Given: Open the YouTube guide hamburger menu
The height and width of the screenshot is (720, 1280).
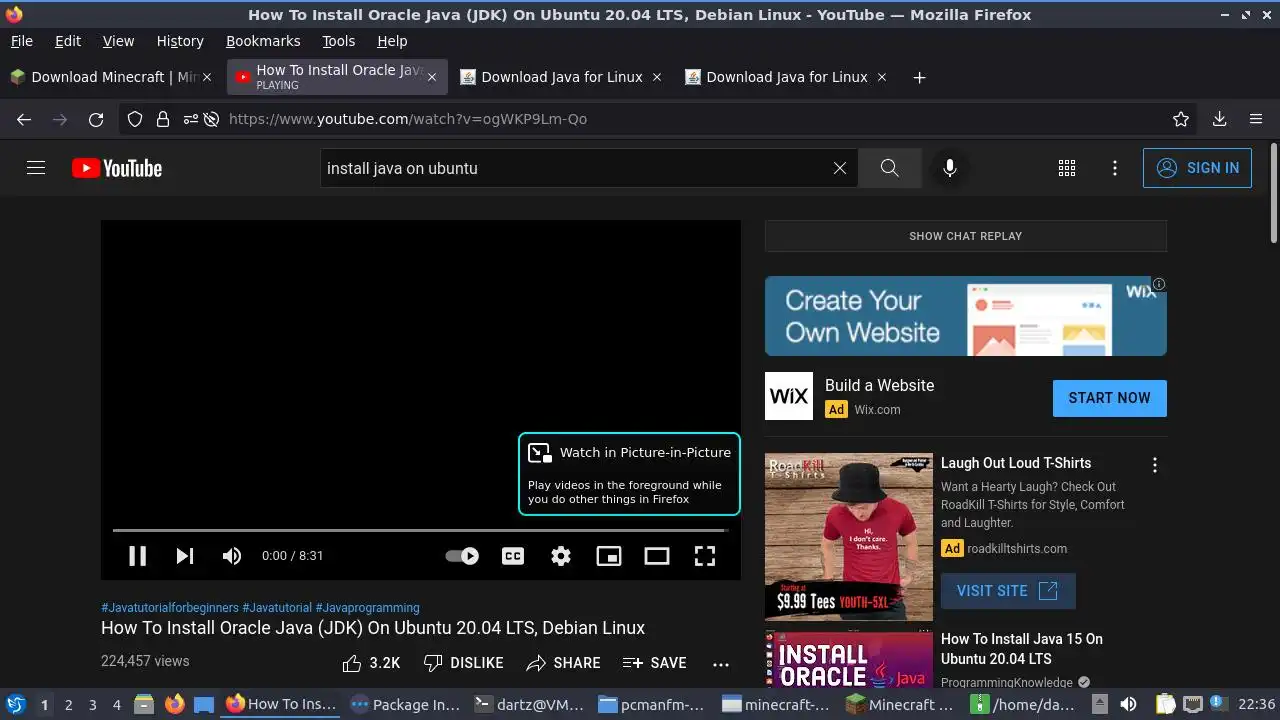Looking at the screenshot, I should point(36,168).
